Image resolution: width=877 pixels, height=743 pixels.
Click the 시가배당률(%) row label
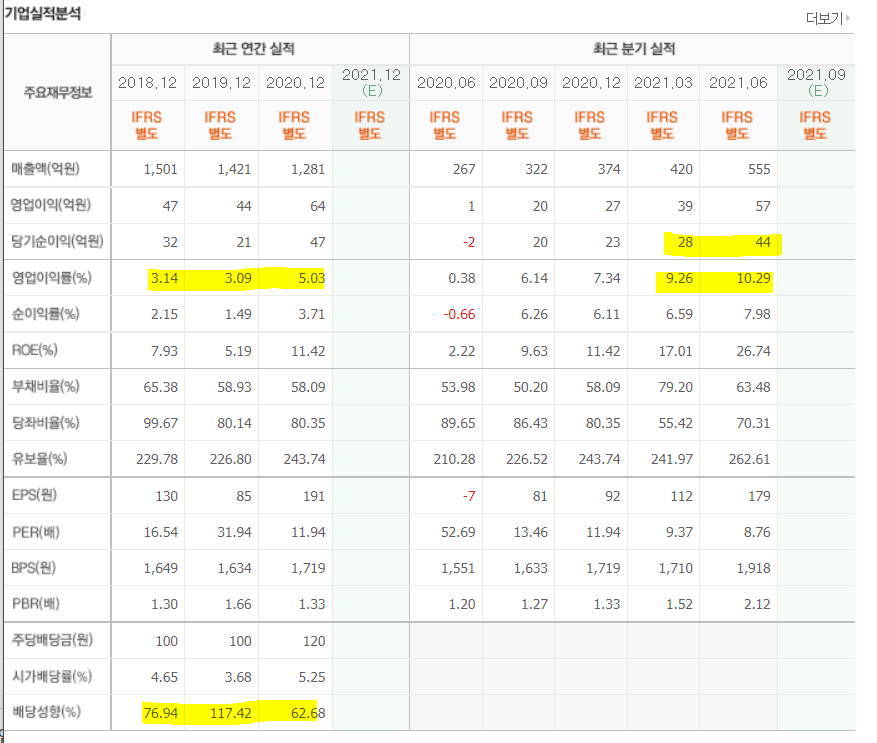51,676
